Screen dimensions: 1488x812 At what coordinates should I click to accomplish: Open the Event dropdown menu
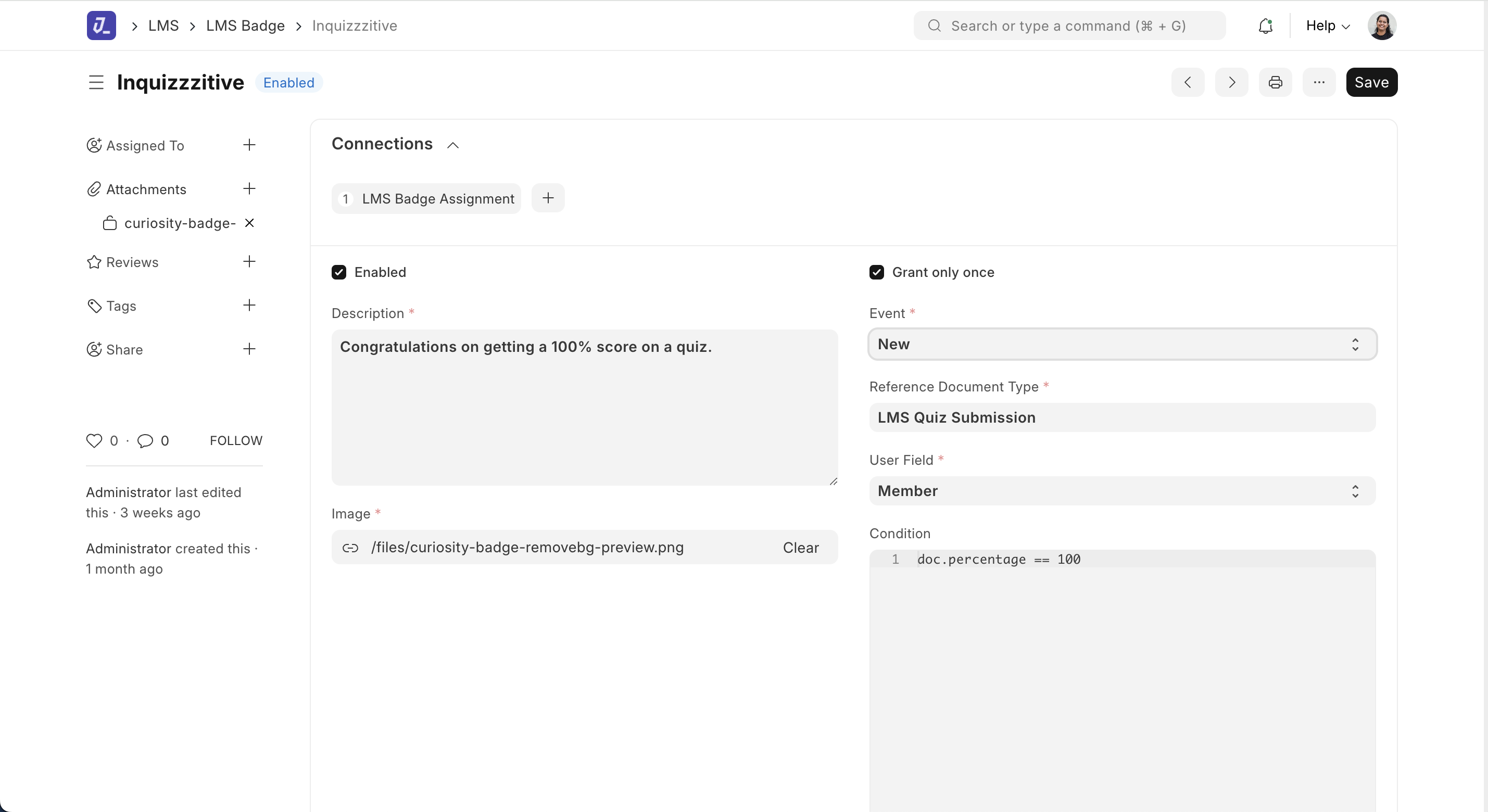1121,344
